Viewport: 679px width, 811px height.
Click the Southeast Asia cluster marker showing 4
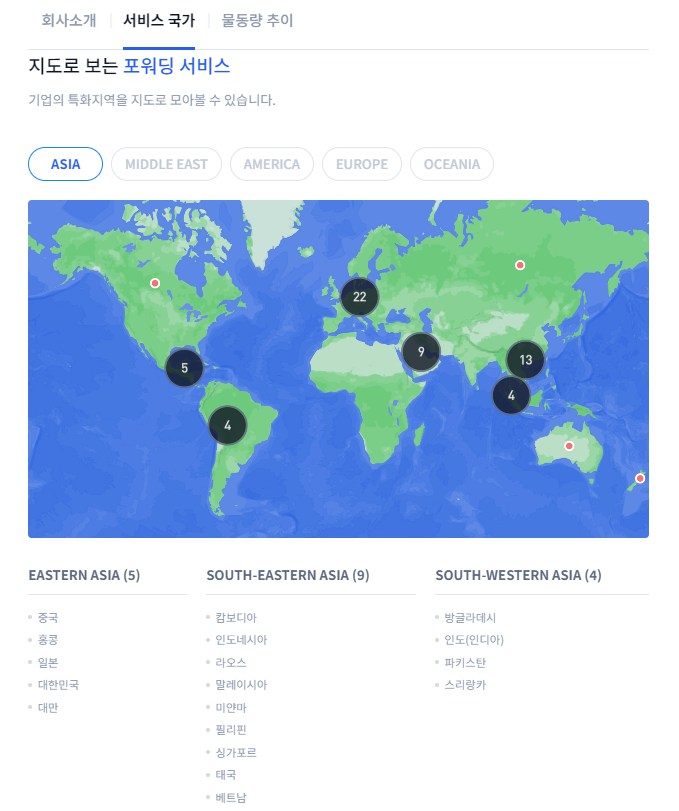[x=511, y=395]
